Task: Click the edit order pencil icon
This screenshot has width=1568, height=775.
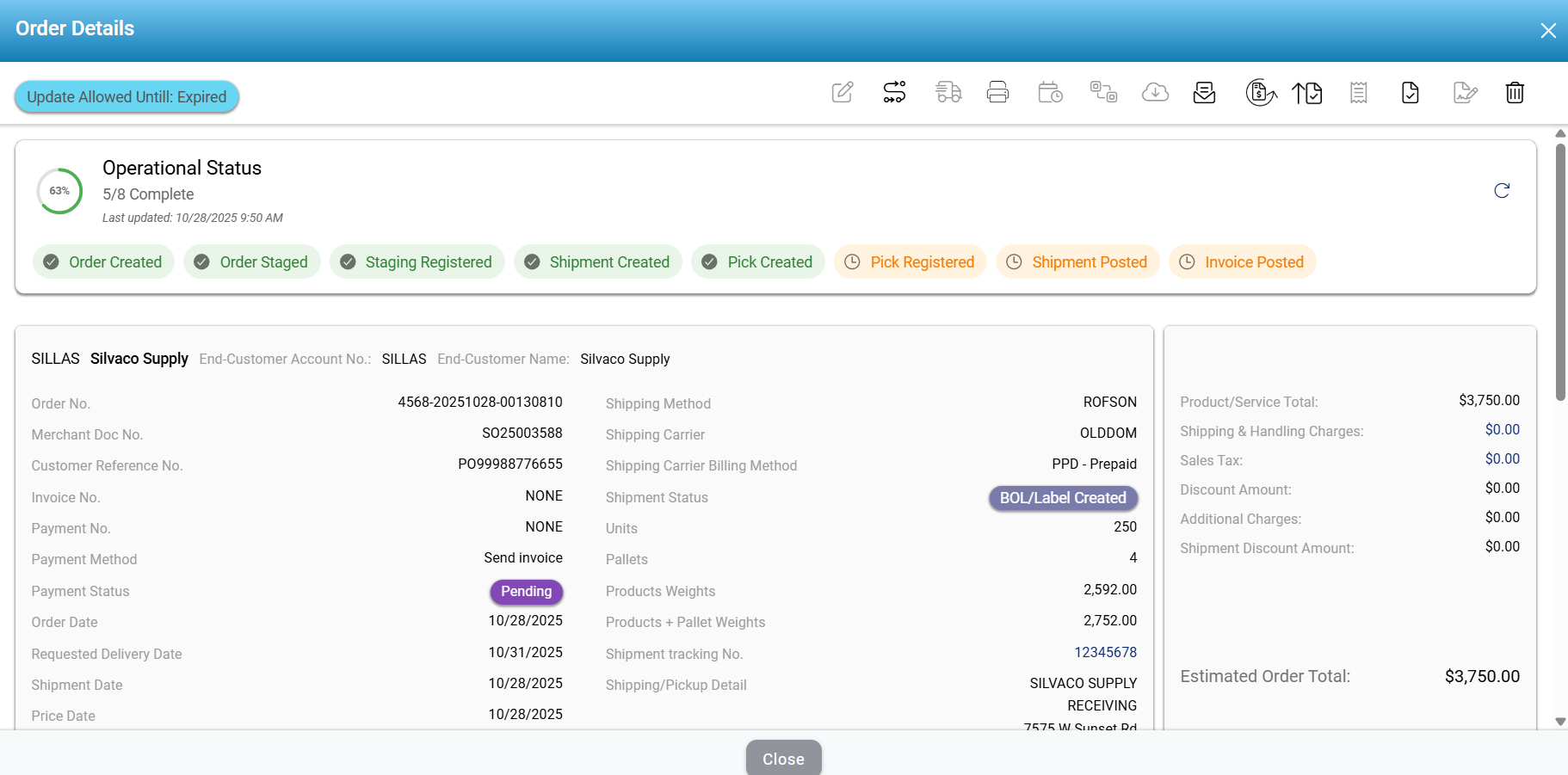Action: [x=843, y=92]
